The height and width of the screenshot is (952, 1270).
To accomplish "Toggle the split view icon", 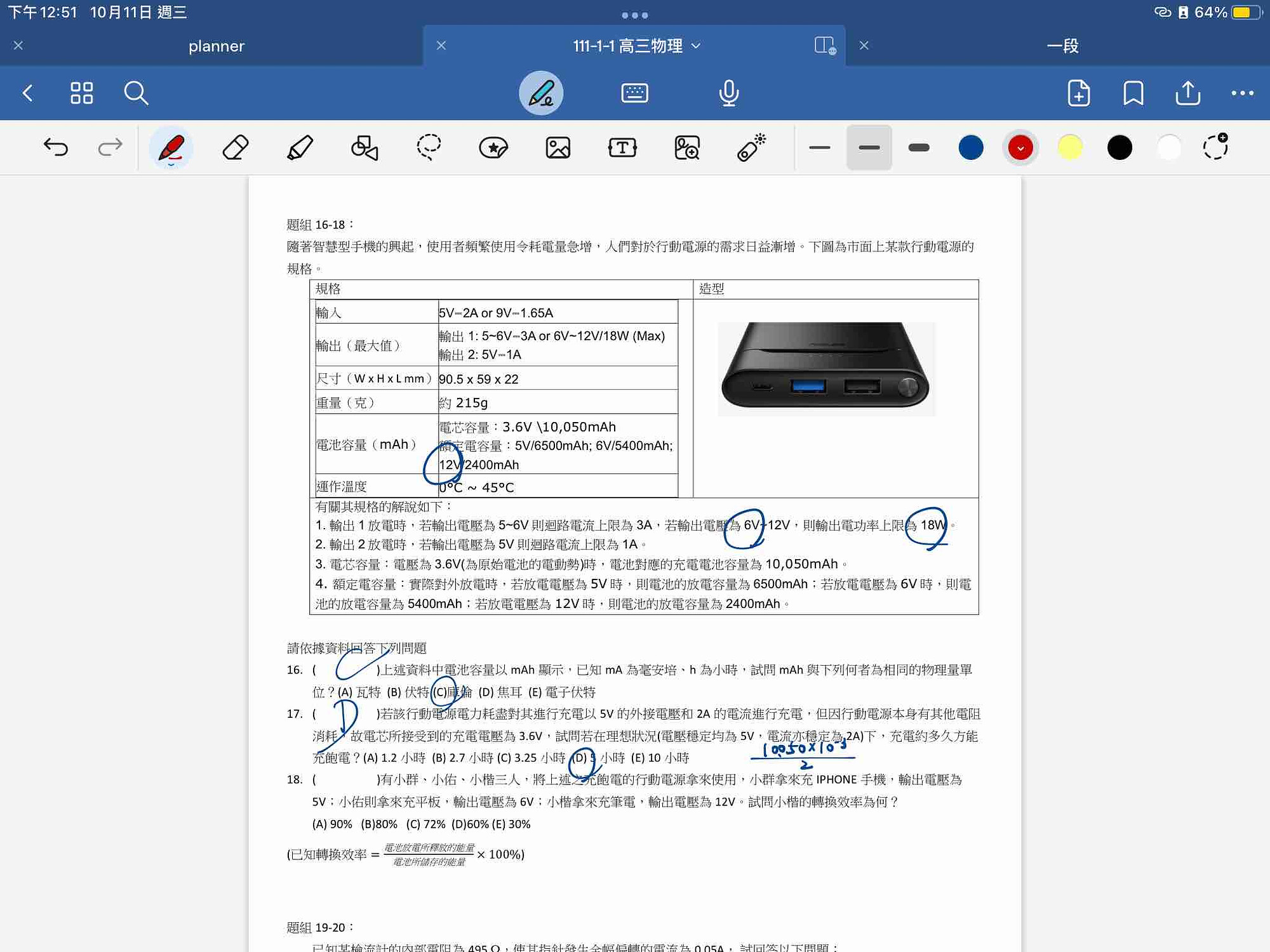I will 825,45.
